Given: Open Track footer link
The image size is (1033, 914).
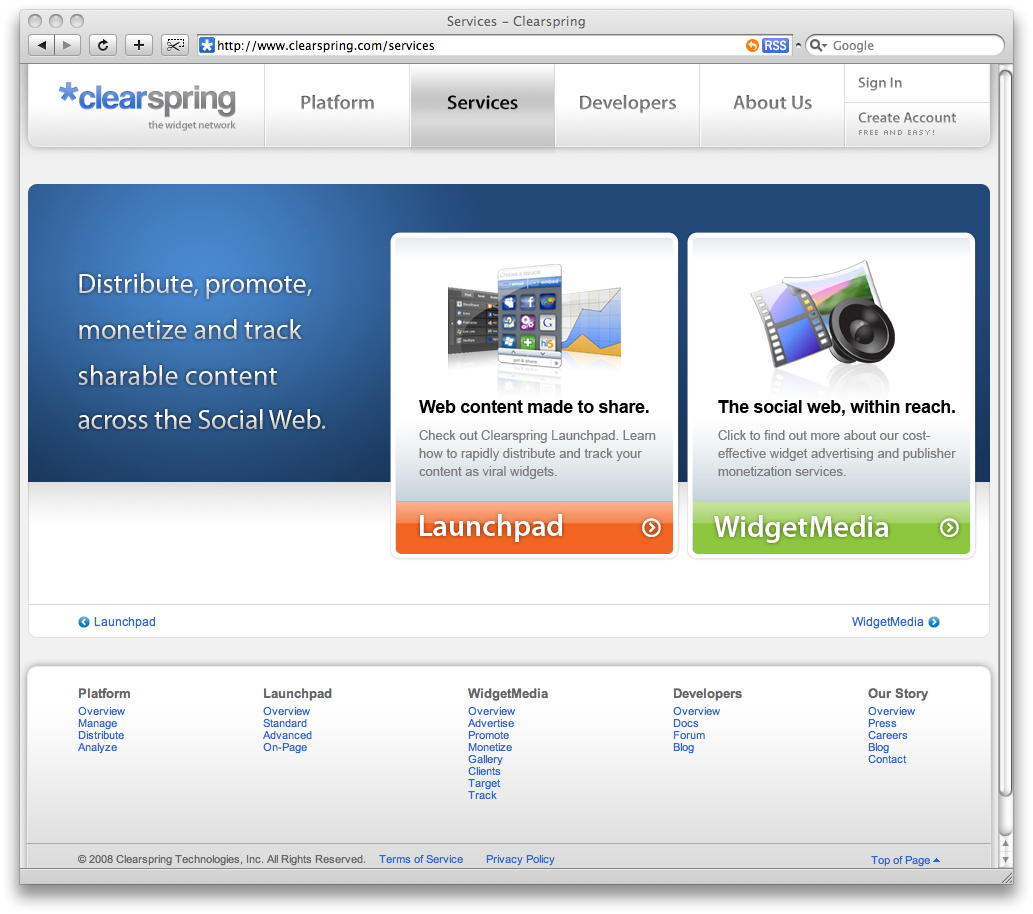Looking at the screenshot, I should coord(482,795).
